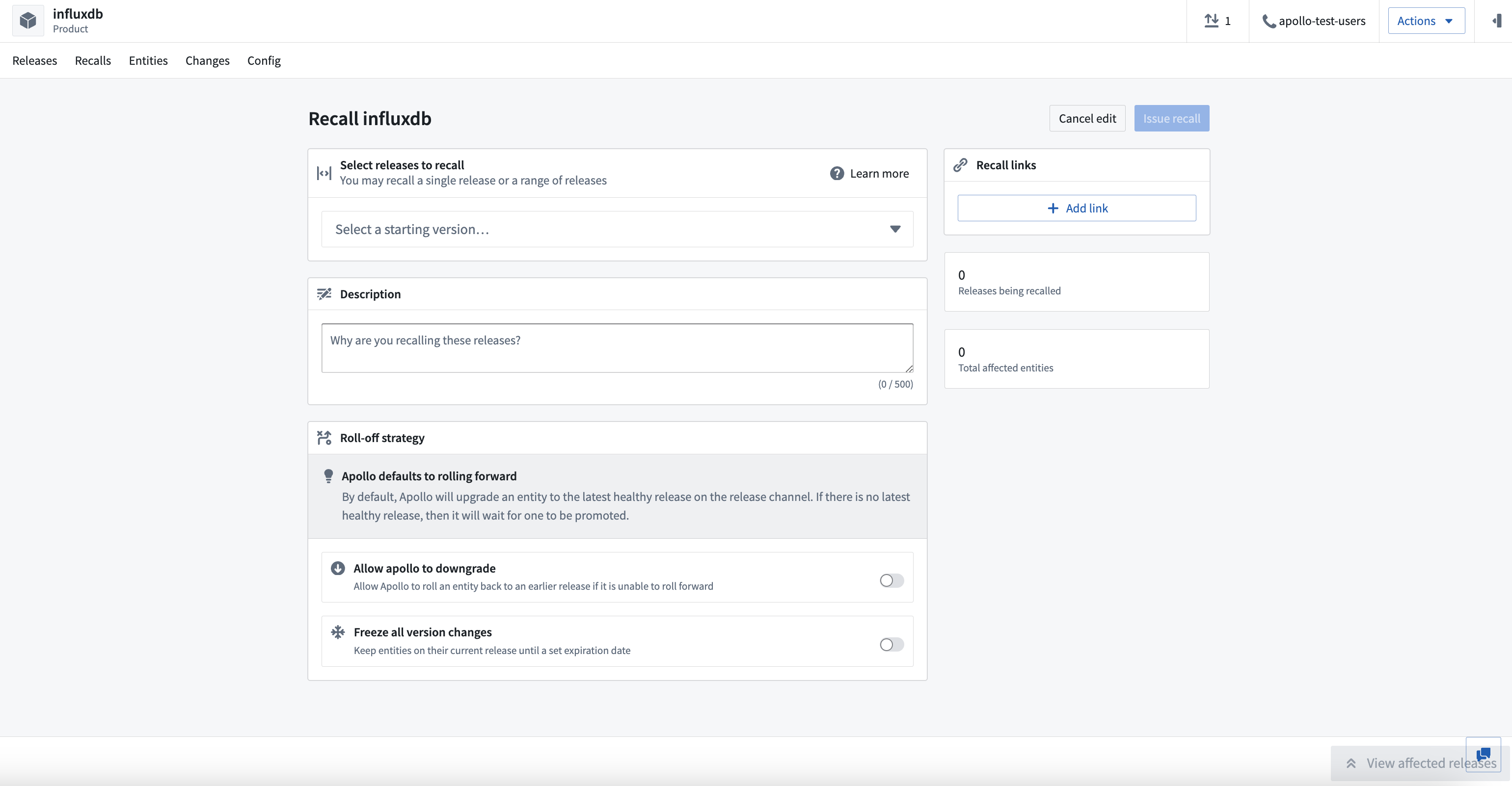Click the Cancel edit button
1512x786 pixels.
tap(1087, 118)
